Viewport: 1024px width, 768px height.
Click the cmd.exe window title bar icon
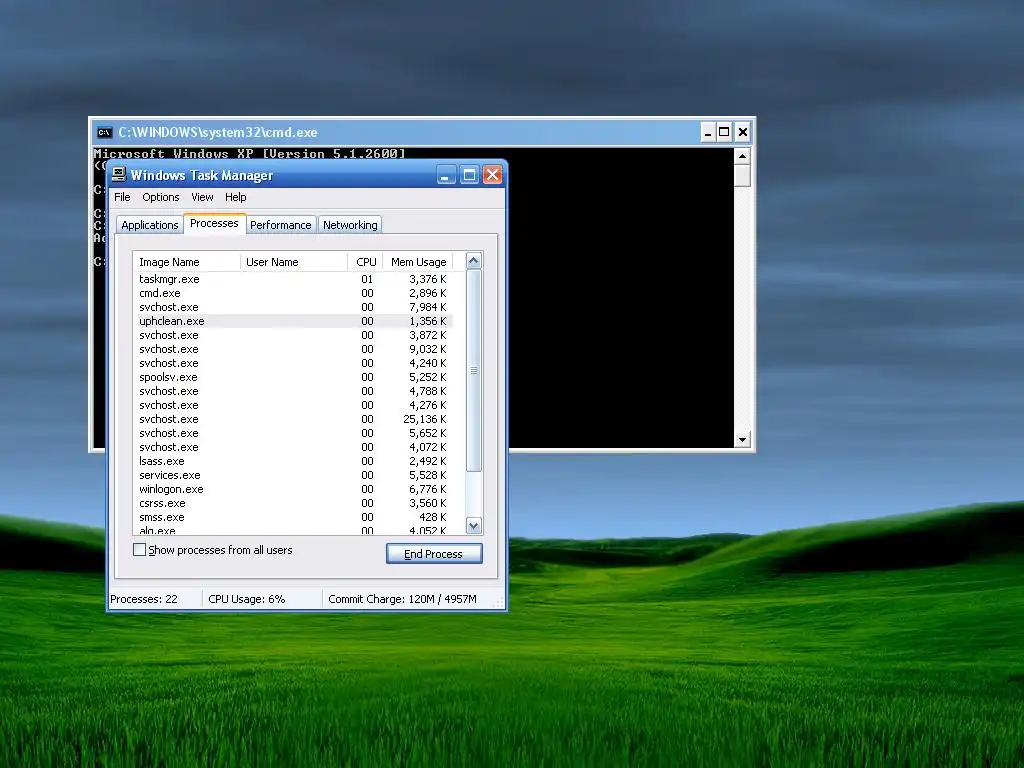104,133
